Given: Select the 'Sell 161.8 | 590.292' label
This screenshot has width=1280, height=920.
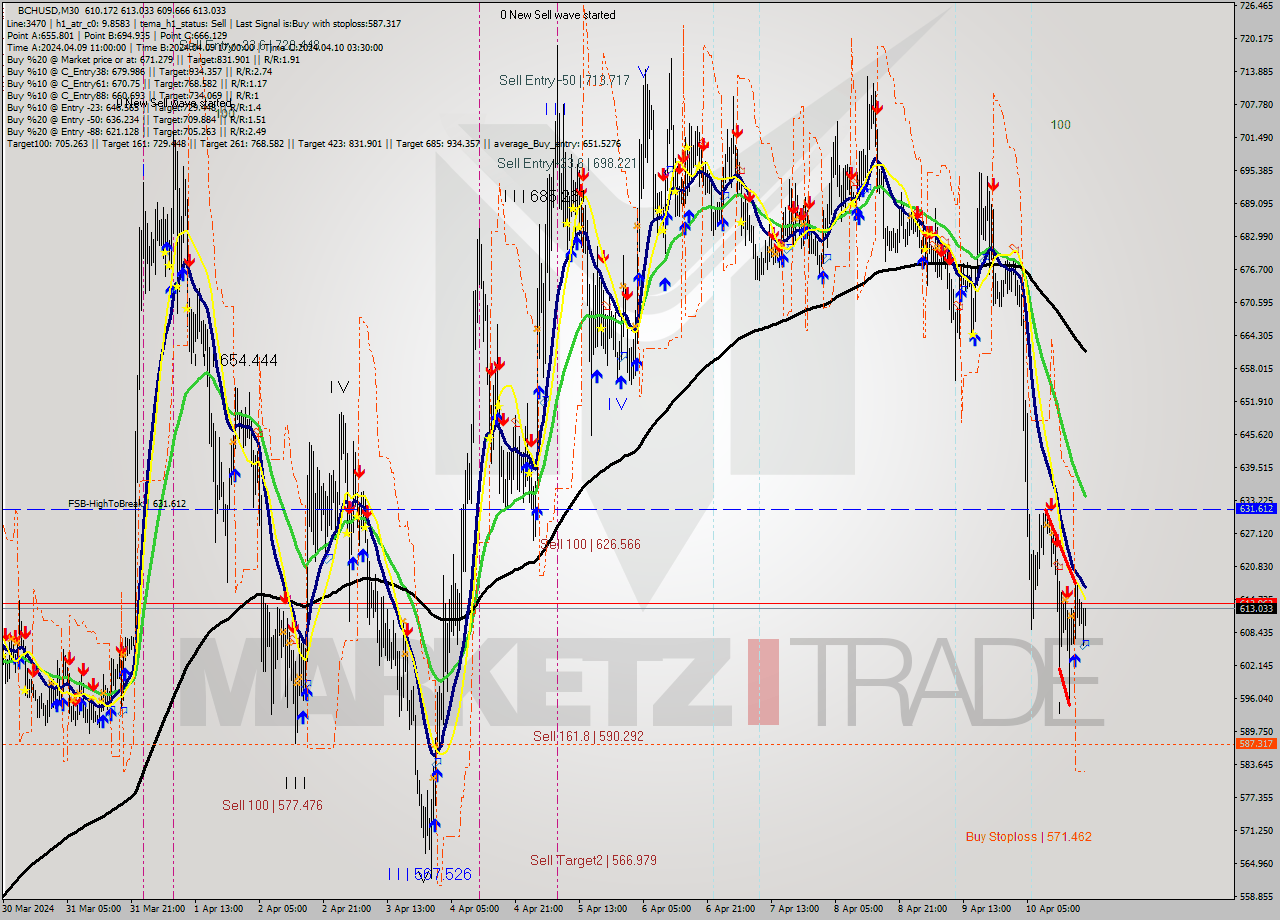Looking at the screenshot, I should click(587, 736).
